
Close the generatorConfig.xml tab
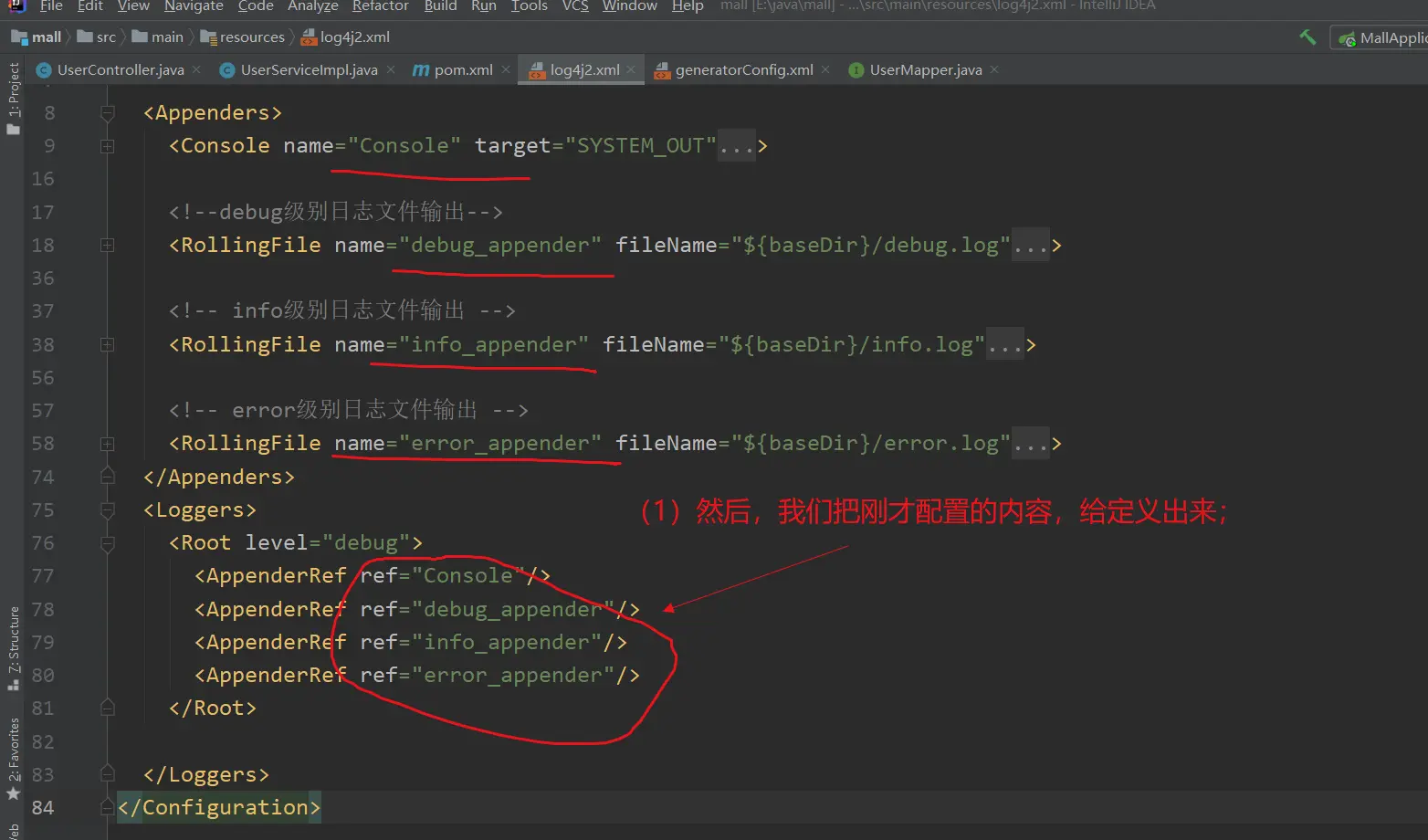click(825, 70)
